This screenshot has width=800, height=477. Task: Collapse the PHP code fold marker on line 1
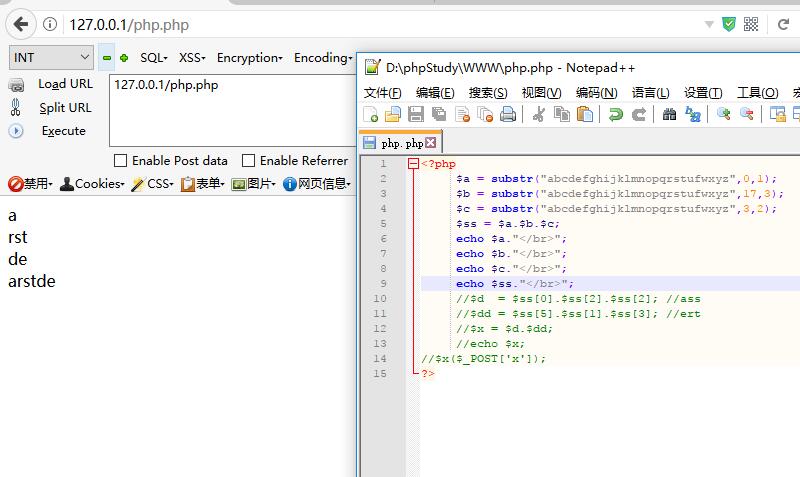click(x=413, y=164)
